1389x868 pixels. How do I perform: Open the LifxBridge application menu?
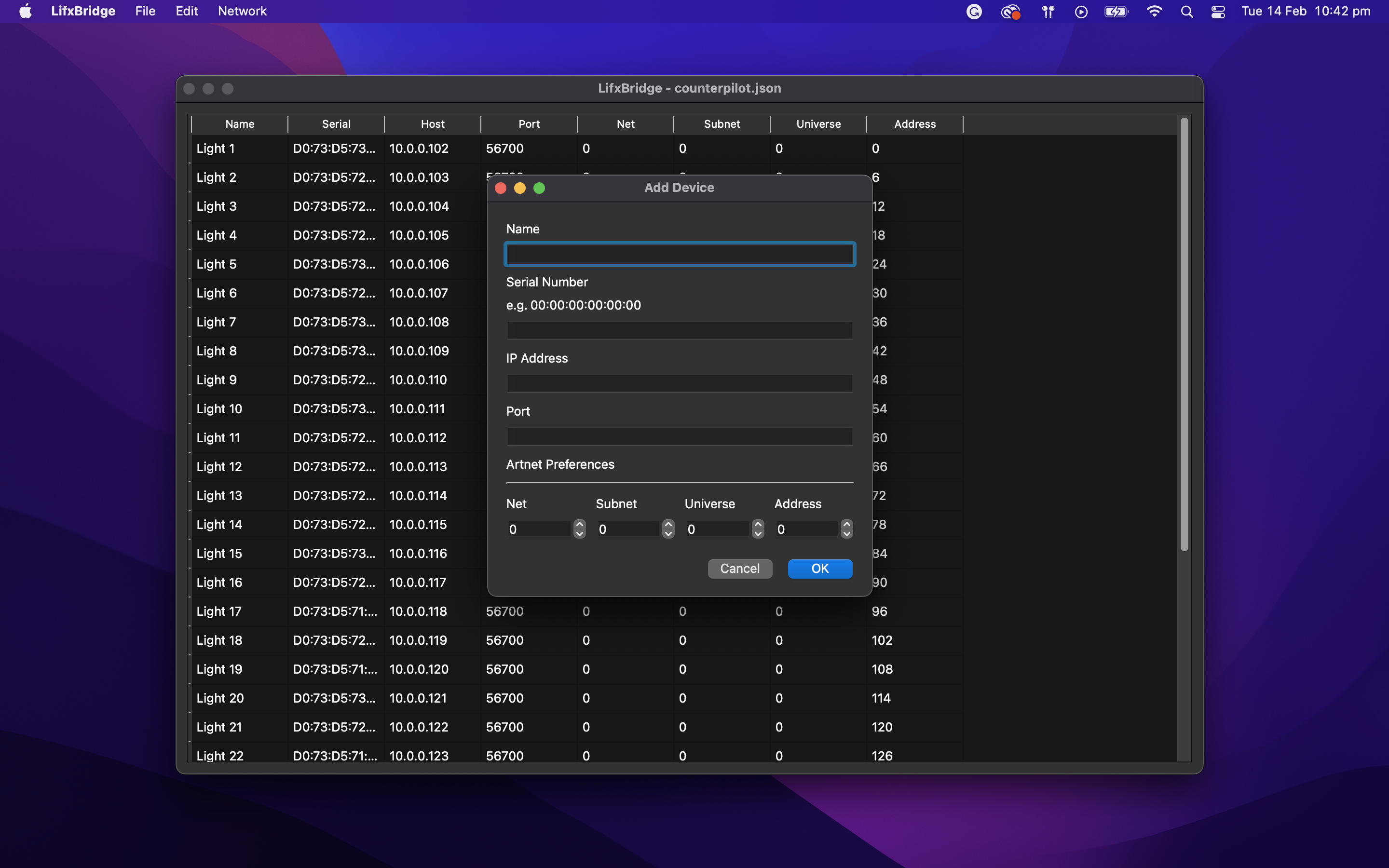83,11
